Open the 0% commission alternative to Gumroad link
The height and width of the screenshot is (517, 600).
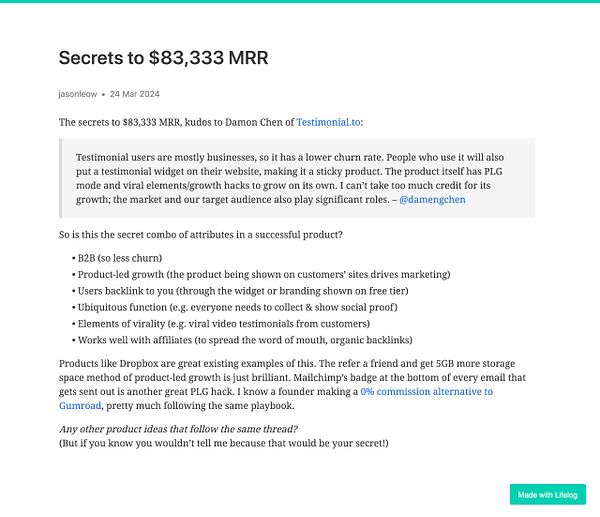coord(427,392)
